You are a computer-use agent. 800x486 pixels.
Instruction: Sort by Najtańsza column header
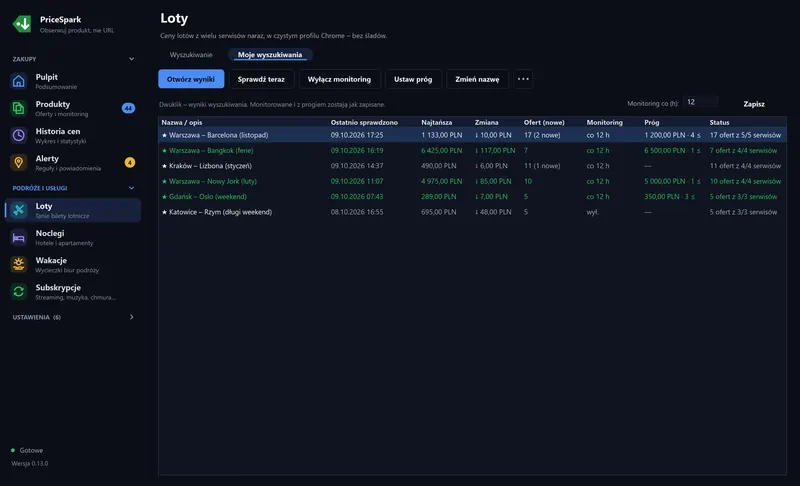click(437, 122)
